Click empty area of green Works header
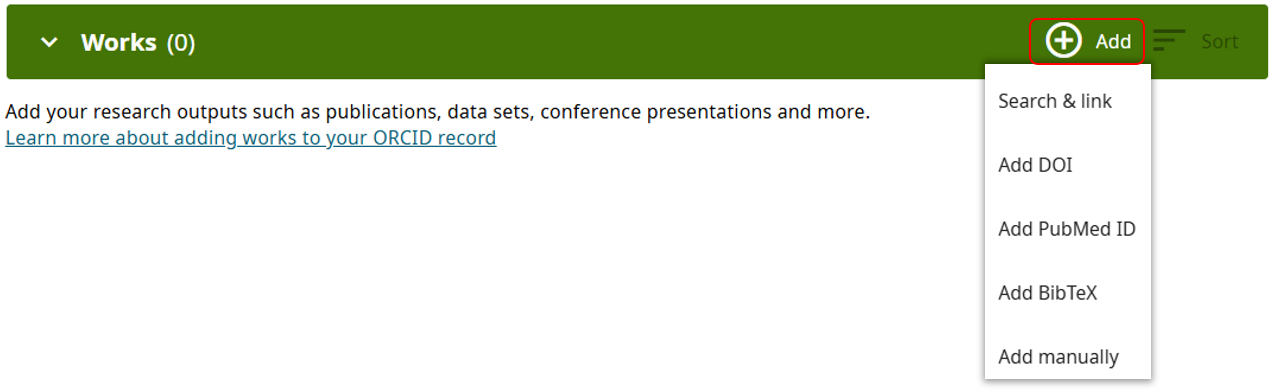 click(600, 42)
